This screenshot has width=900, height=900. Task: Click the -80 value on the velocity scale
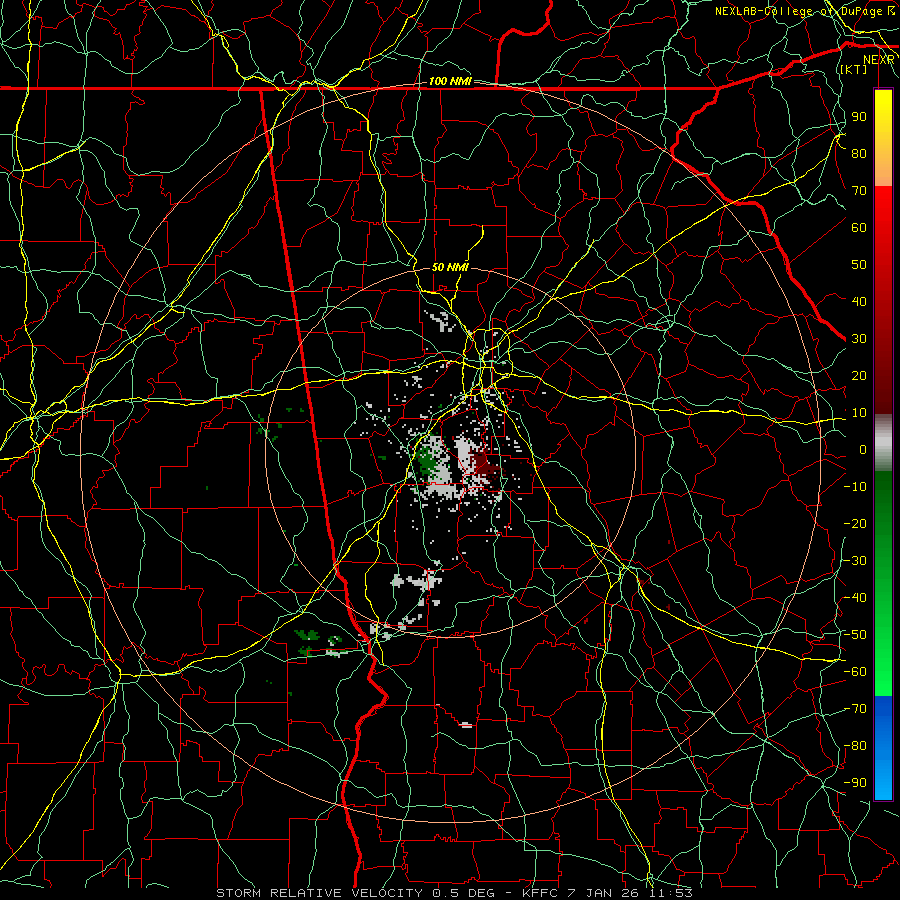(855, 746)
